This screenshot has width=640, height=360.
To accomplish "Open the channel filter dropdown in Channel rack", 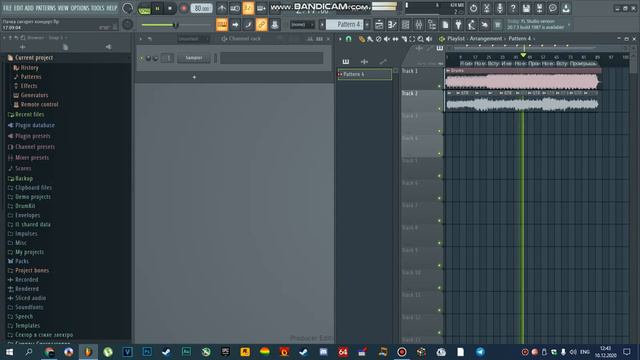I will (194, 39).
